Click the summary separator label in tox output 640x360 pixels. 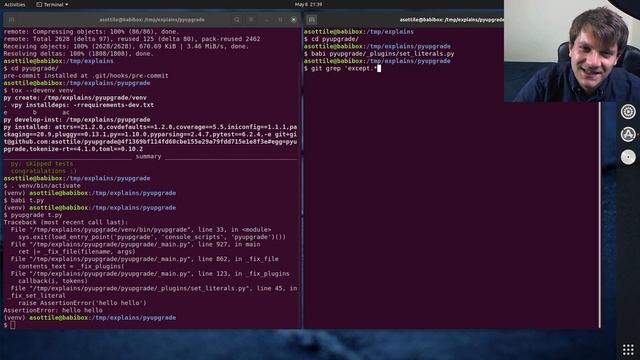point(148,156)
